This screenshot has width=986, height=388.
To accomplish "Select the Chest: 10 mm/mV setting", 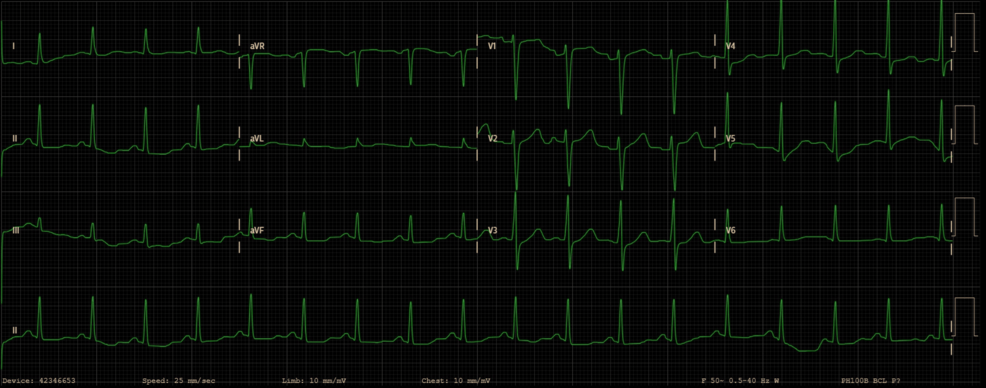I will pos(457,381).
